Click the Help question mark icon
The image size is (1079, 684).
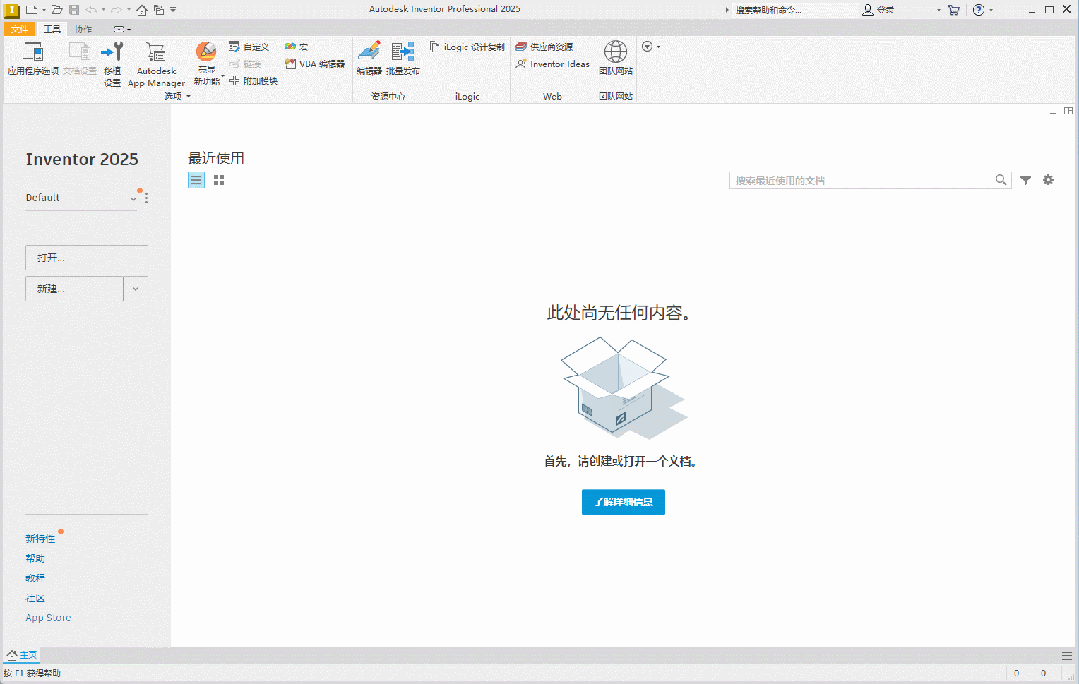pyautogui.click(x=979, y=10)
